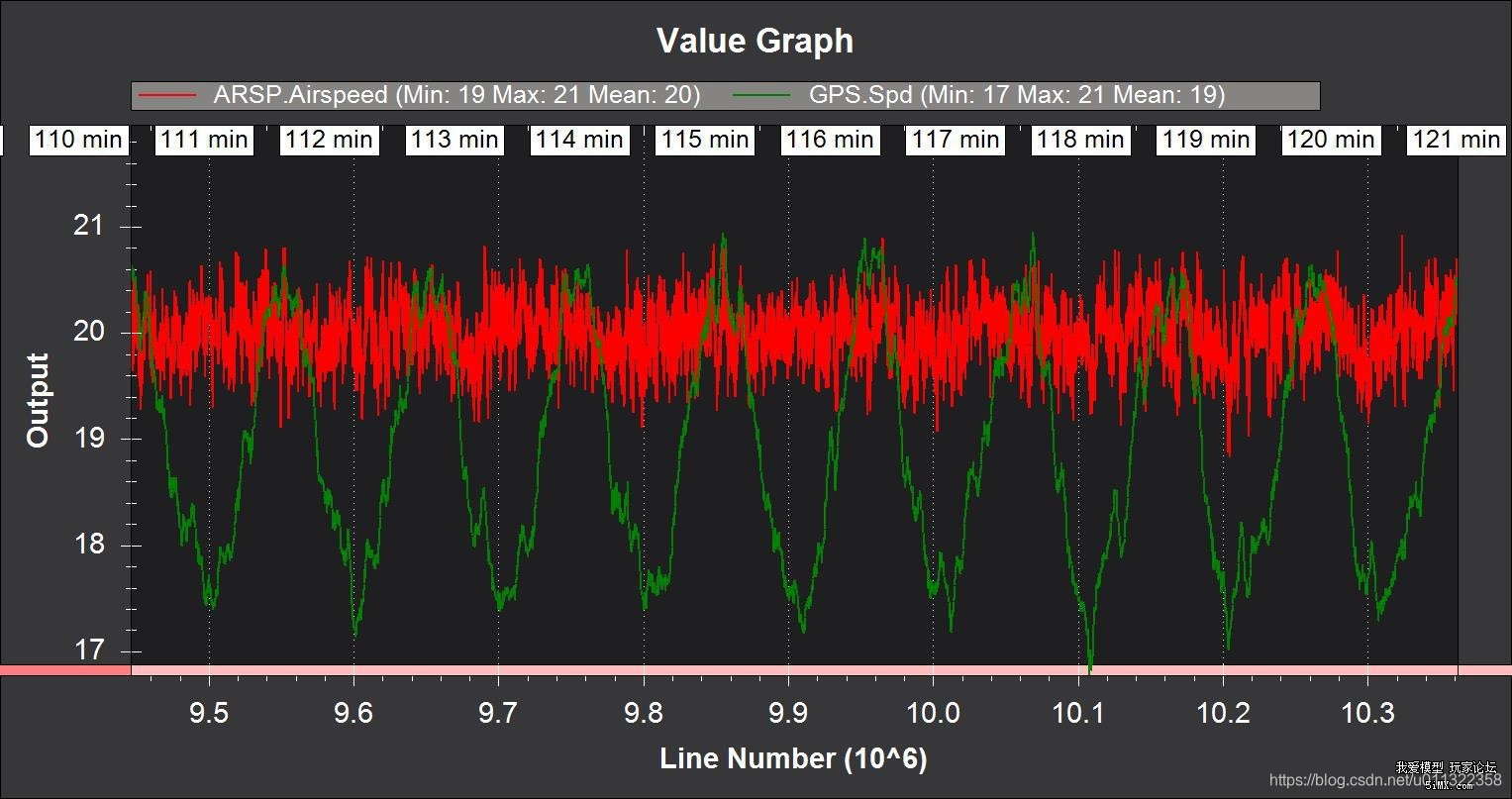Click X-axis value 9.6
Image resolution: width=1512 pixels, height=799 pixels.
click(353, 712)
